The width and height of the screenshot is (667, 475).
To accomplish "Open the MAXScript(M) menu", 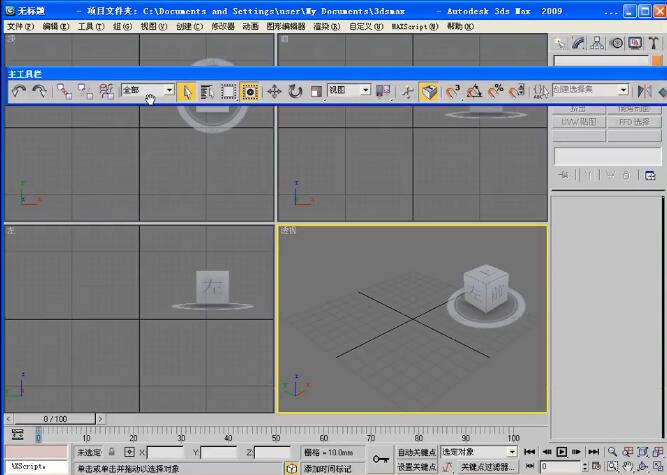I will pyautogui.click(x=415, y=26).
